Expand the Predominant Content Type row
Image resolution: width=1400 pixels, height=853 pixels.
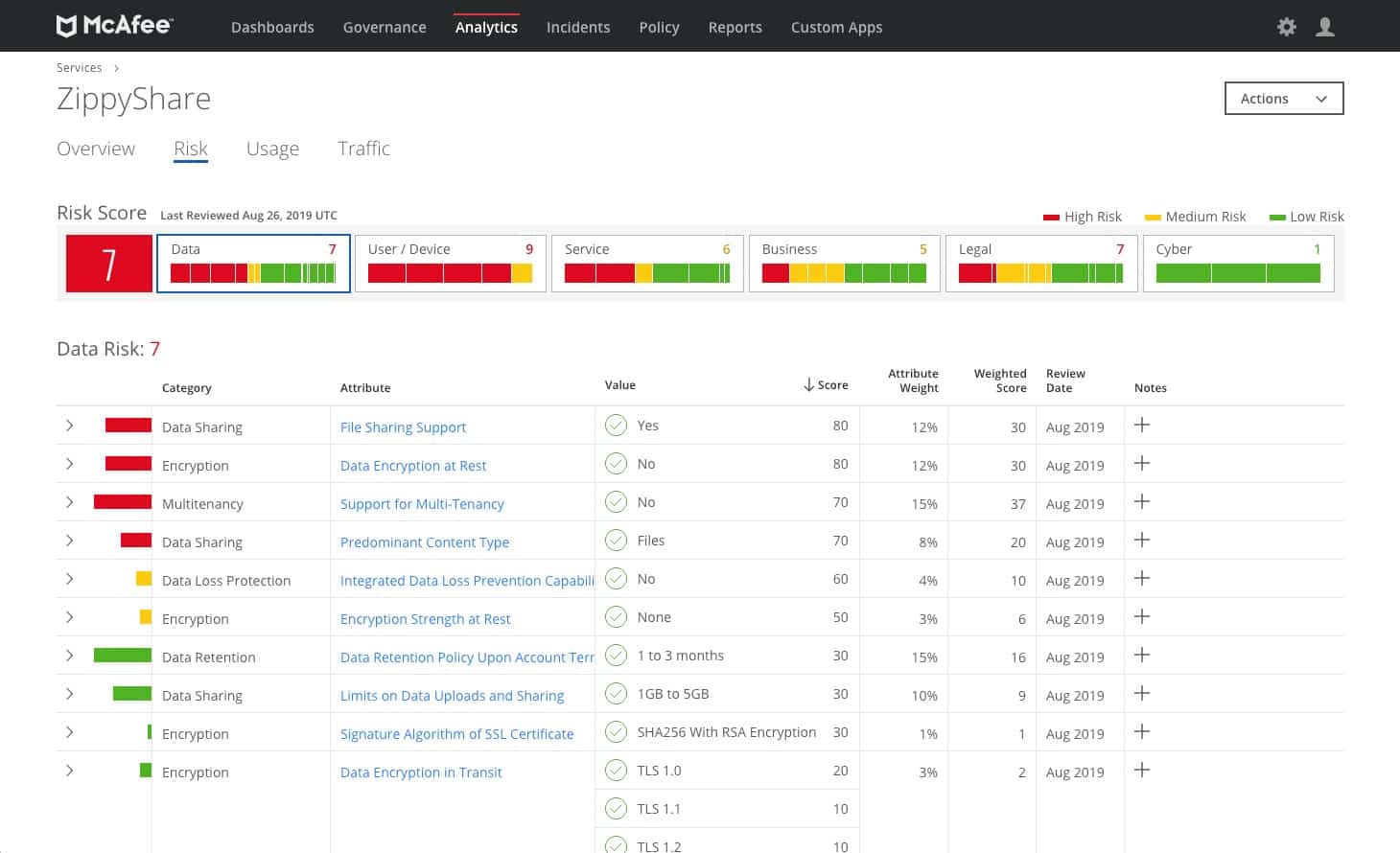(x=70, y=541)
